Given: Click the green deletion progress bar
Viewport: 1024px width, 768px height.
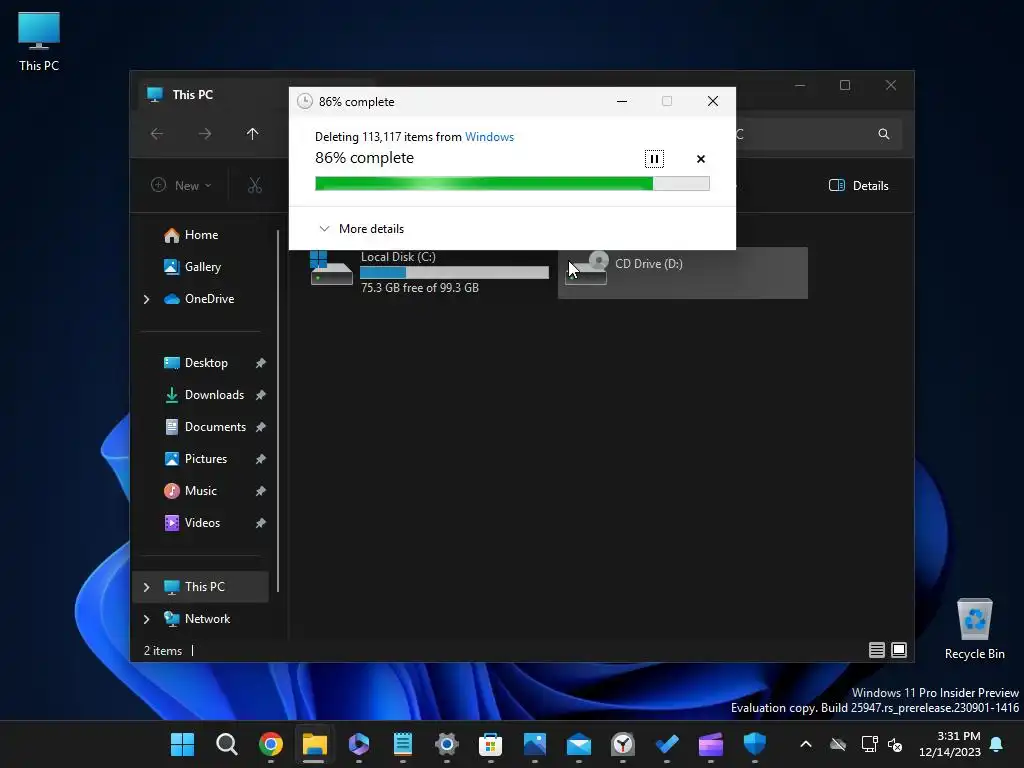Looking at the screenshot, I should (512, 184).
